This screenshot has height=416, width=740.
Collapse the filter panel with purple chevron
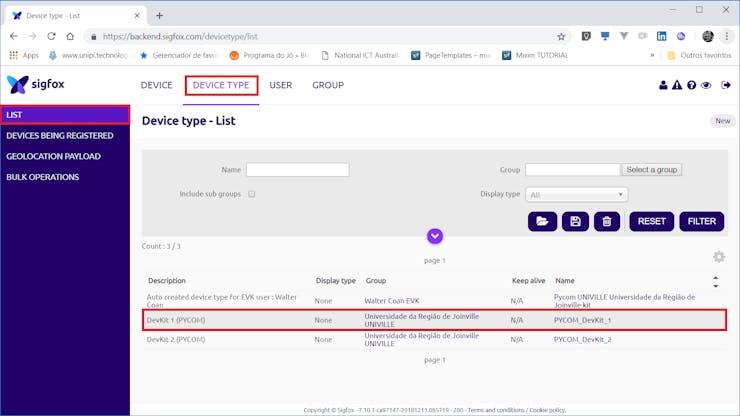coord(435,236)
